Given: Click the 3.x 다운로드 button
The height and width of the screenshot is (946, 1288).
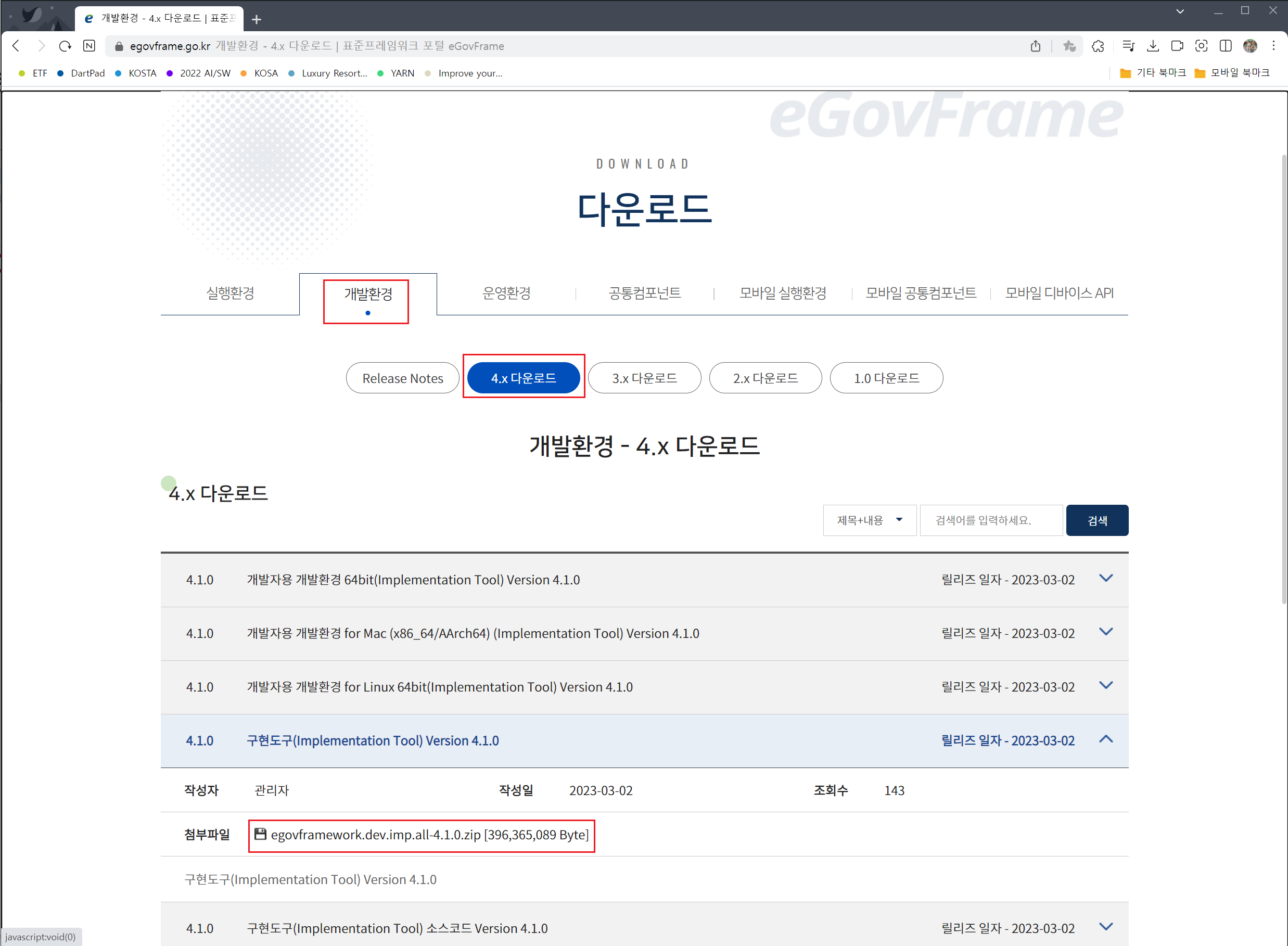Looking at the screenshot, I should coord(644,378).
